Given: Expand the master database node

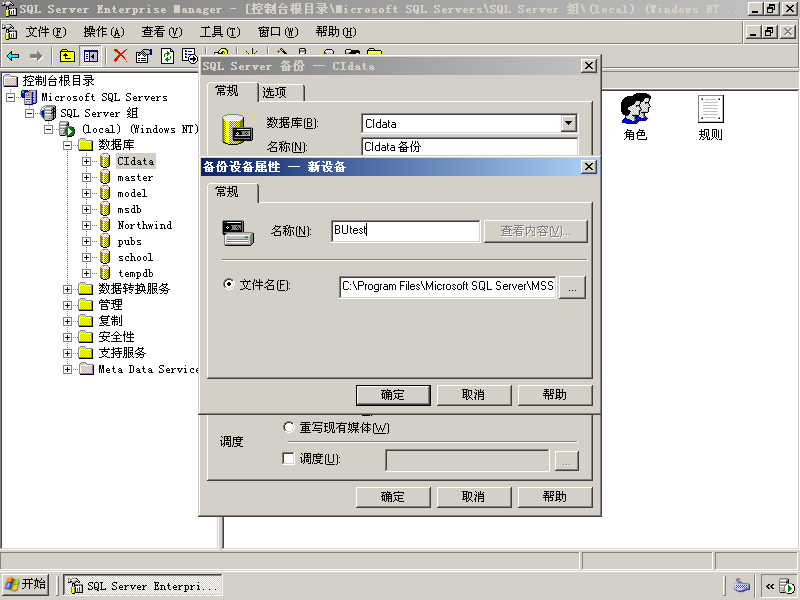Looking at the screenshot, I should click(86, 177).
